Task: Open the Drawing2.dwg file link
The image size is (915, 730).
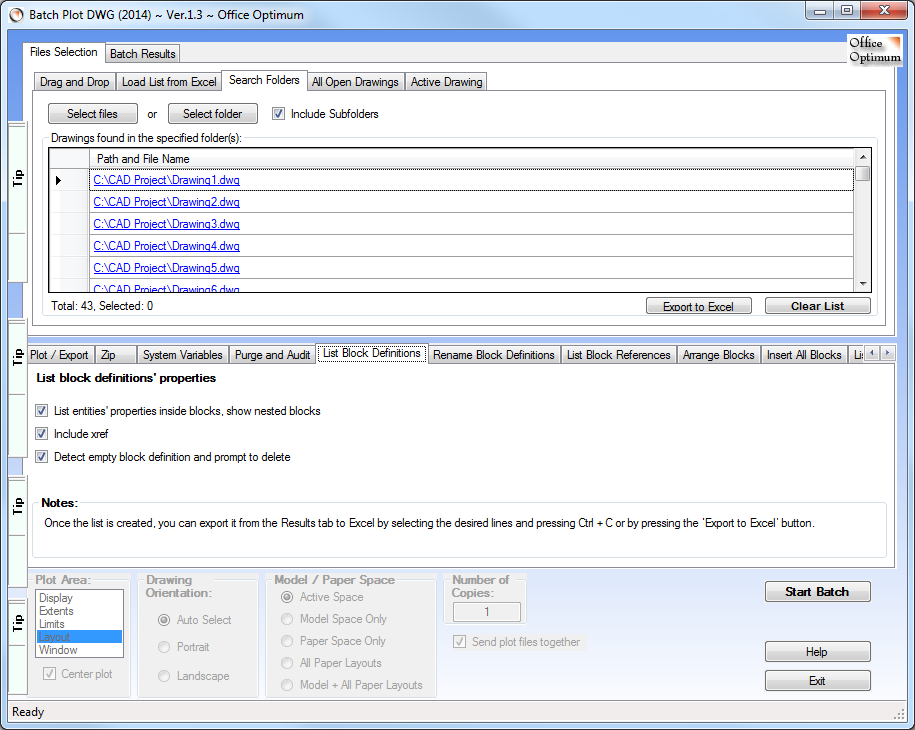Action: tap(166, 202)
